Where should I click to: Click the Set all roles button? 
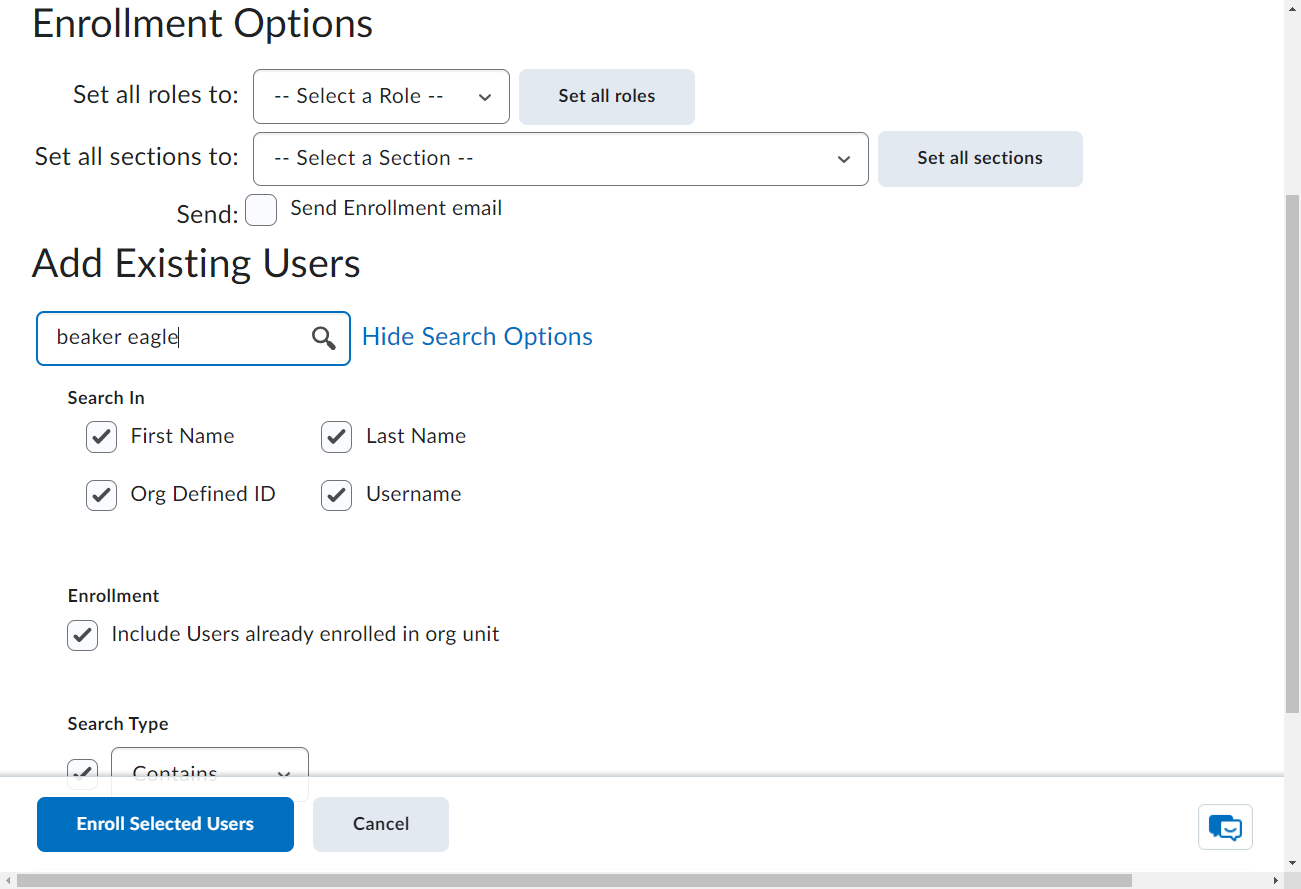(607, 96)
